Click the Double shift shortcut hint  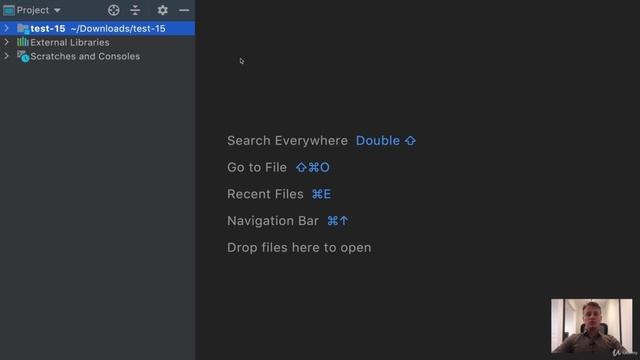tap(386, 140)
